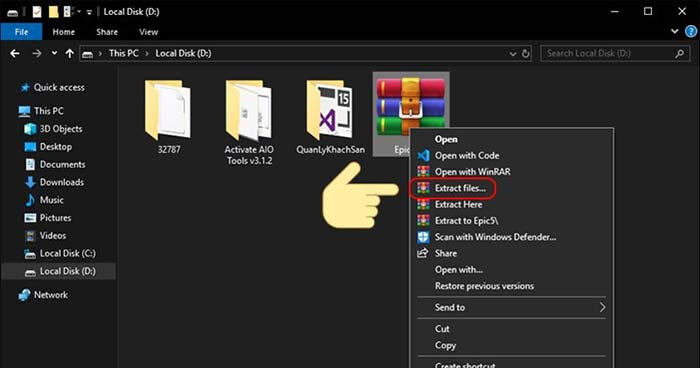
Task: Click the Windows Defender shield icon
Action: [423, 237]
